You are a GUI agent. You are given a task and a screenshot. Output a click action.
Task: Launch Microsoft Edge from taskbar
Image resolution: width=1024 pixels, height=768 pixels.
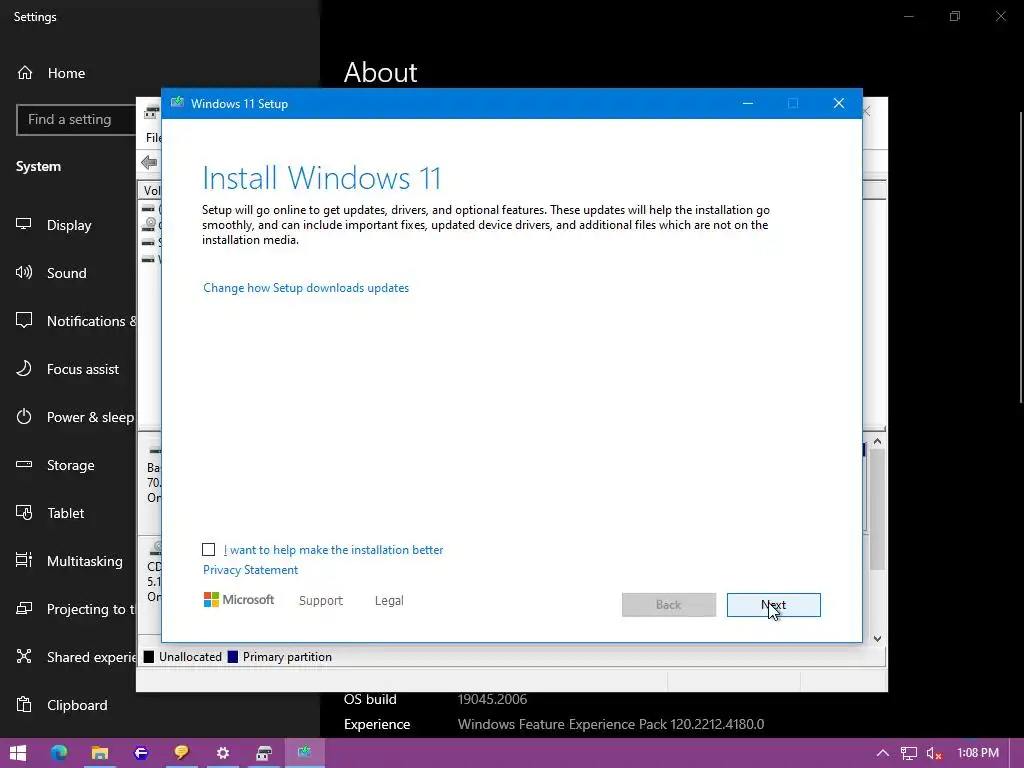(59, 753)
